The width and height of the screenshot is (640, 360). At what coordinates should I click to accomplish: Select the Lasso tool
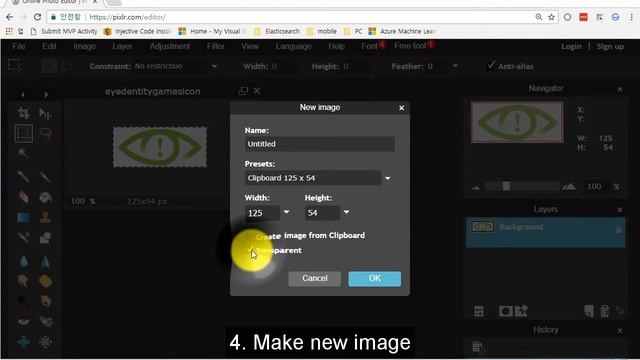click(x=46, y=133)
